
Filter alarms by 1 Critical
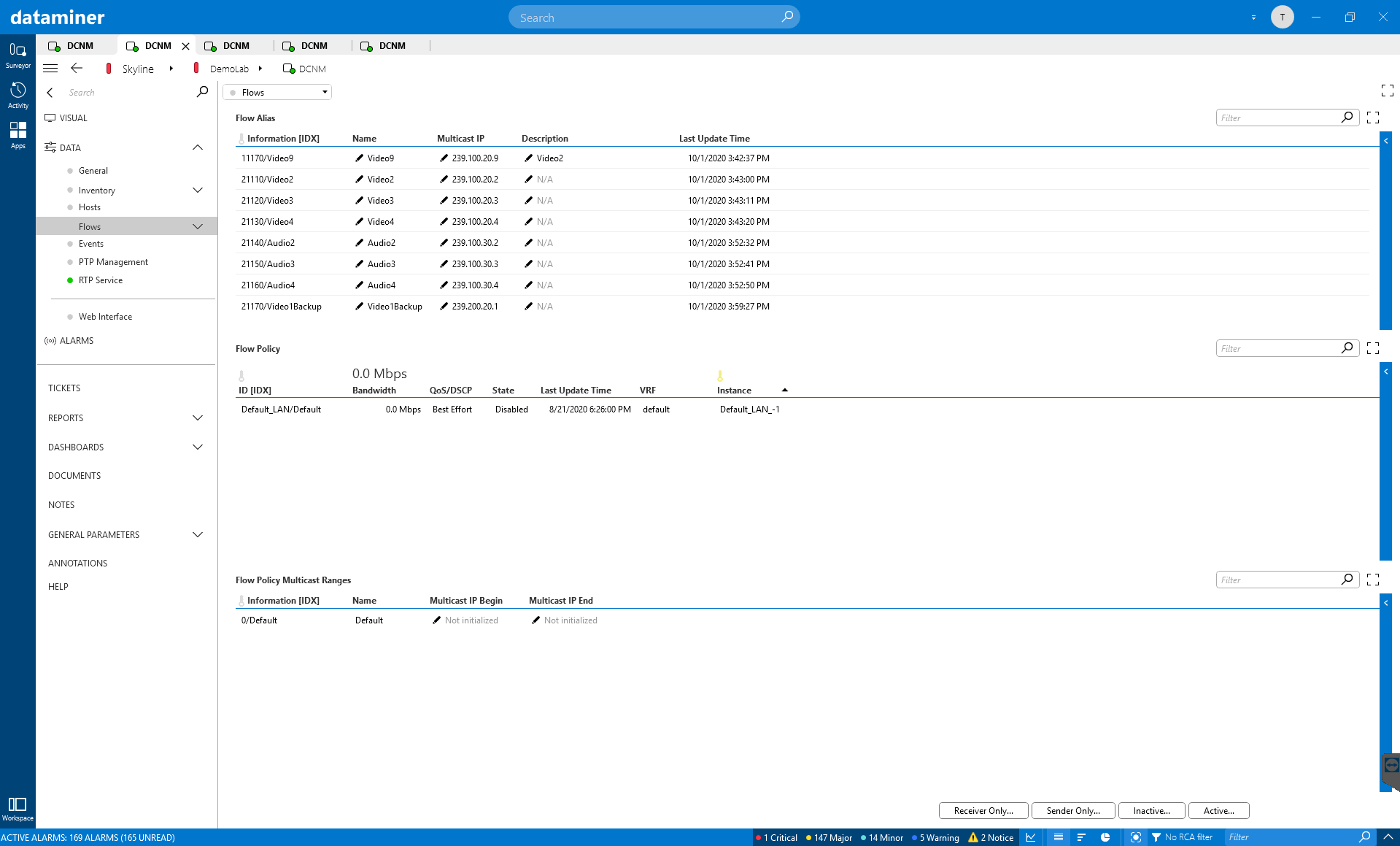point(777,837)
